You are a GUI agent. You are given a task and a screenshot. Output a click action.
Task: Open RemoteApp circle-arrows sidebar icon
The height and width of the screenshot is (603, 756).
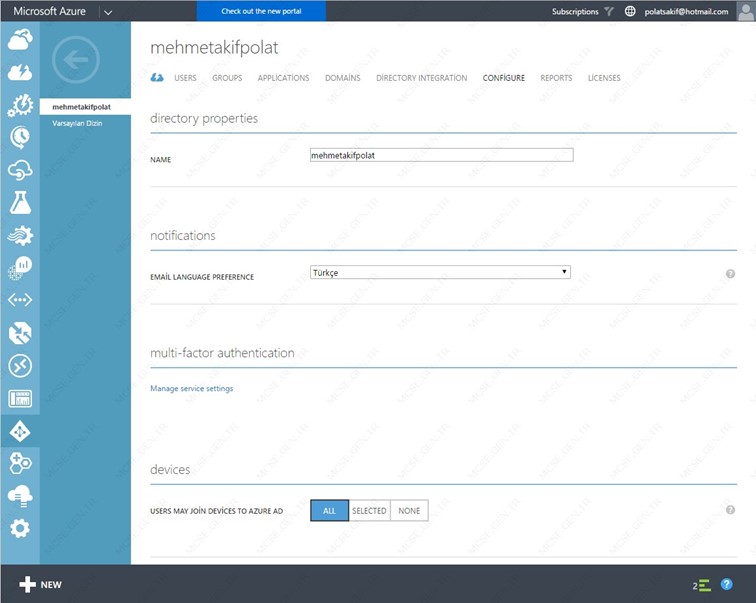click(x=20, y=365)
